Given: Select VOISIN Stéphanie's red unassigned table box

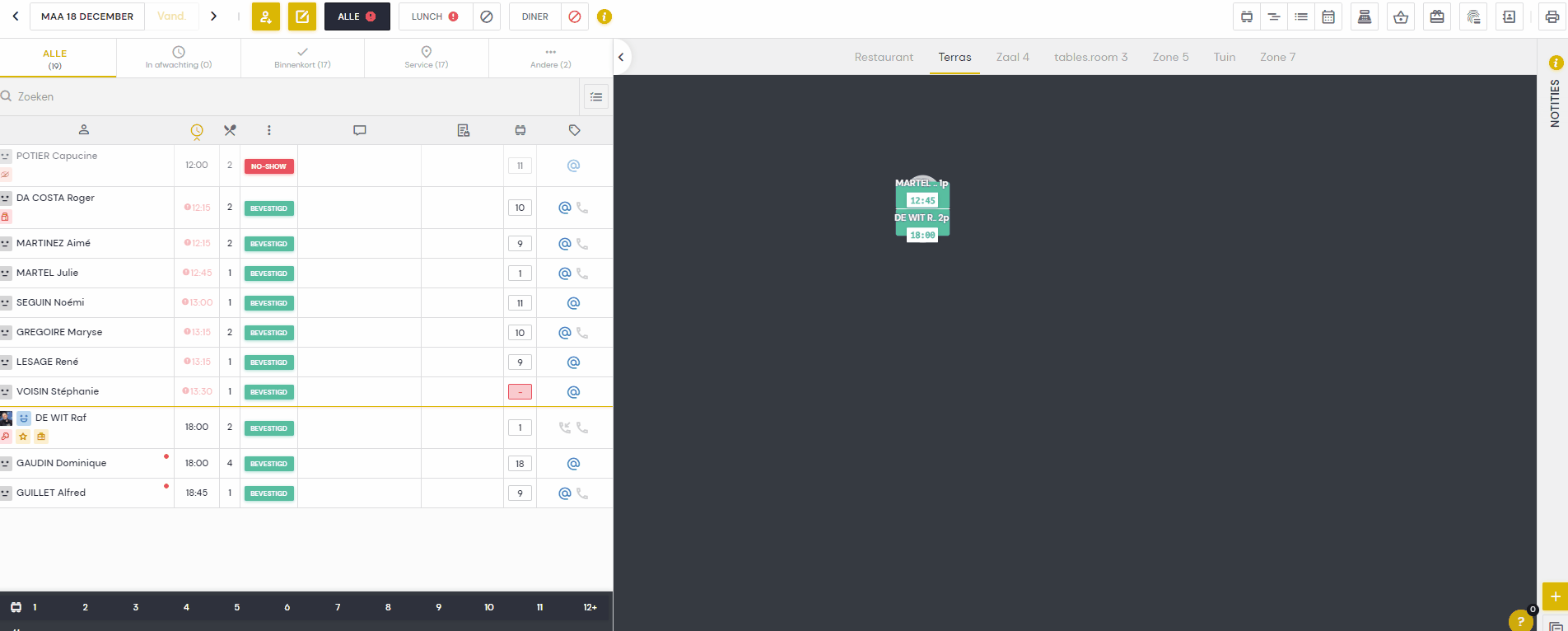Looking at the screenshot, I should point(520,392).
